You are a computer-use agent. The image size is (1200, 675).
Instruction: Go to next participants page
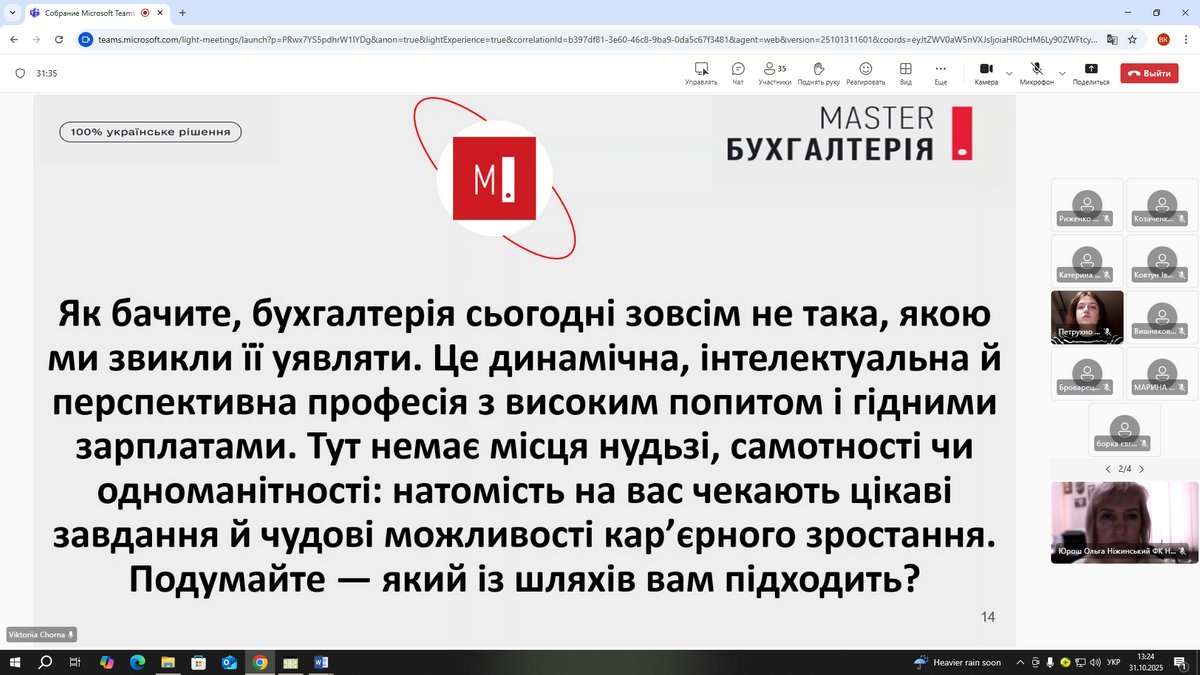(x=1142, y=469)
